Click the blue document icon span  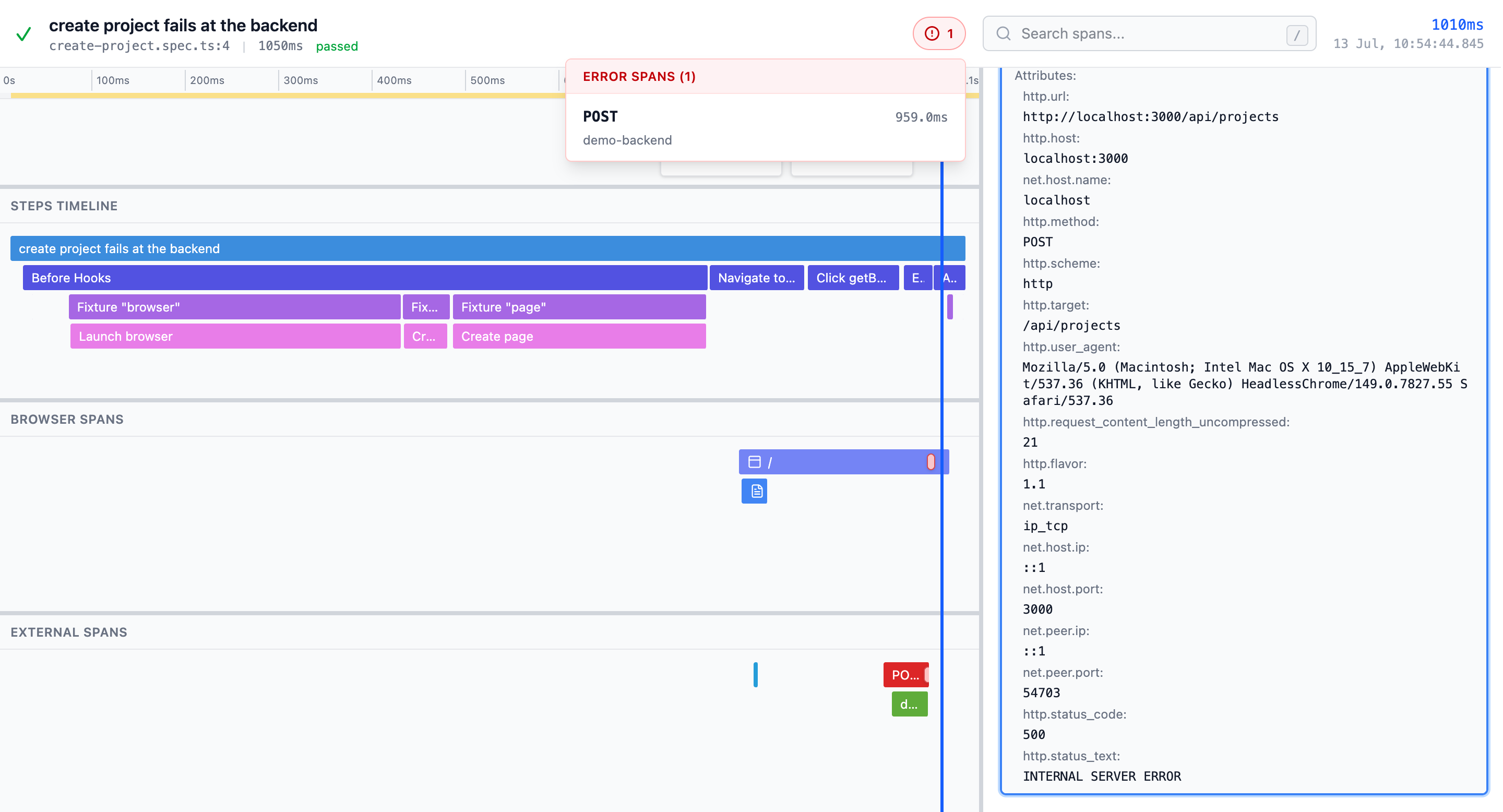[754, 491]
